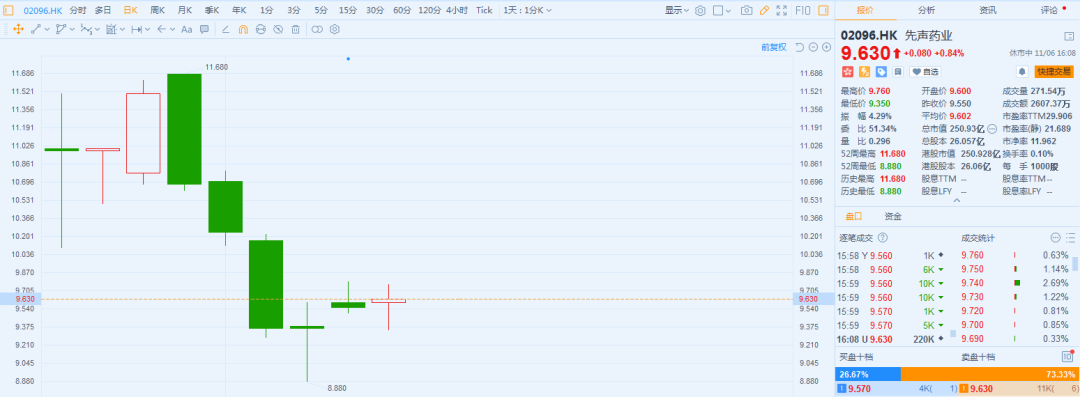Switch to the 周K chart period

click(x=157, y=10)
